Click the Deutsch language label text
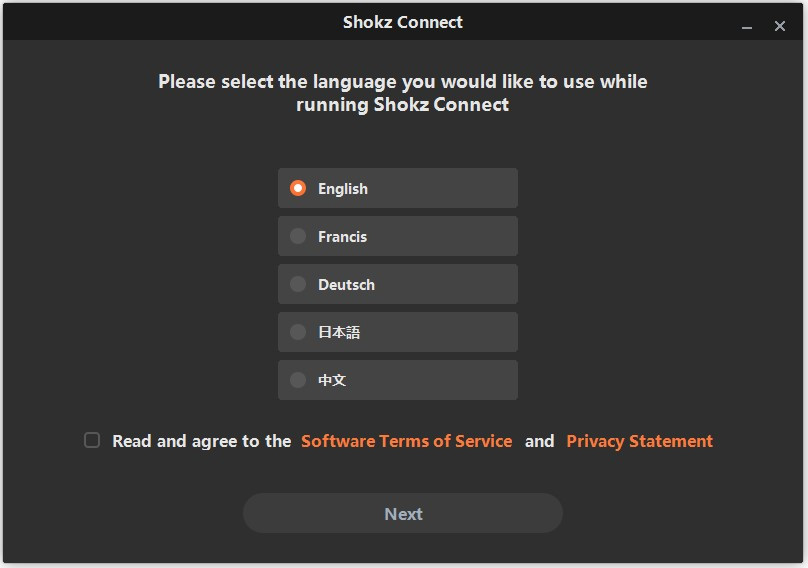This screenshot has width=808, height=568. pyautogui.click(x=346, y=285)
